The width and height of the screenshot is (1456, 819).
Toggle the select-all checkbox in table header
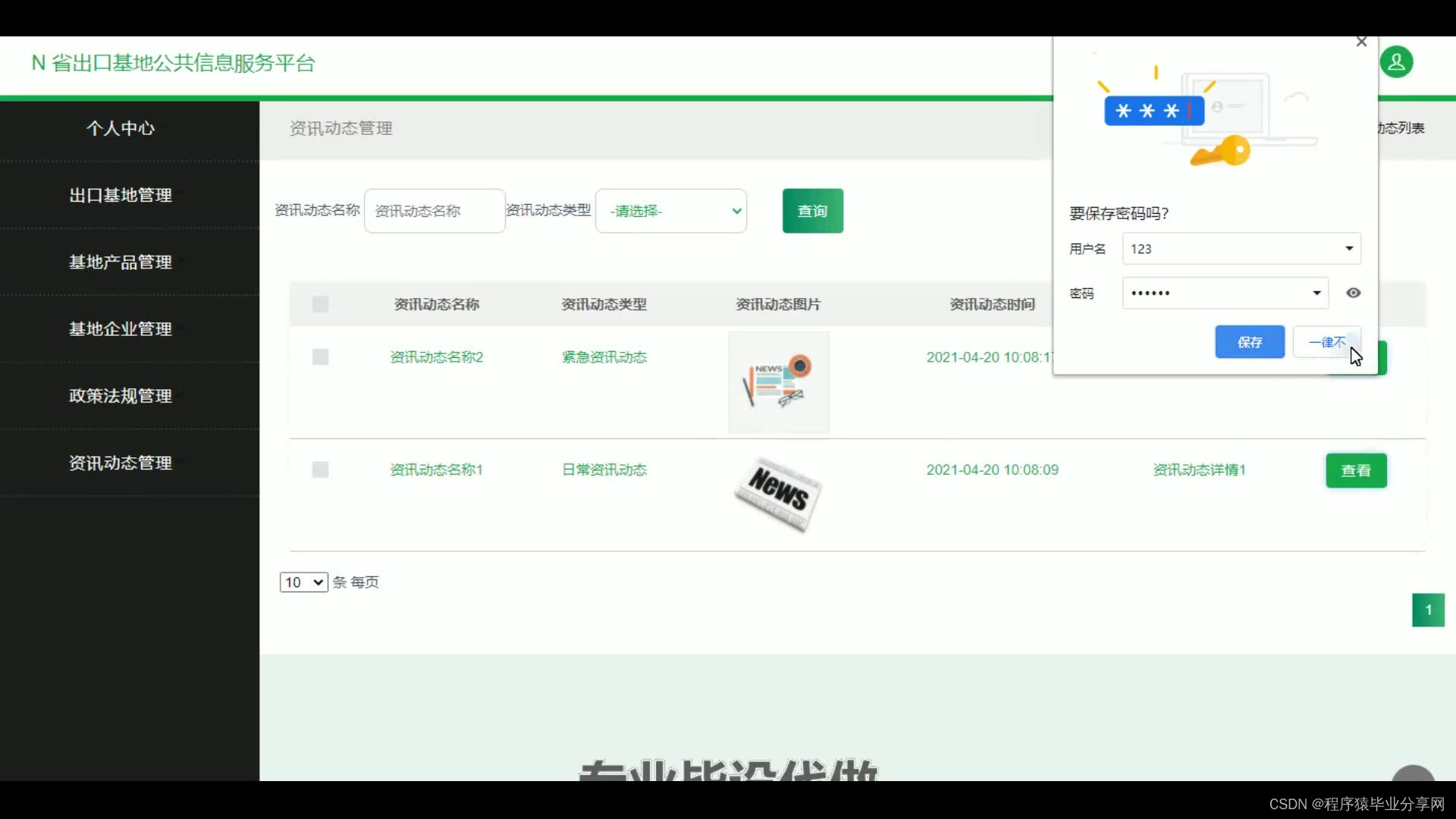[x=320, y=305]
